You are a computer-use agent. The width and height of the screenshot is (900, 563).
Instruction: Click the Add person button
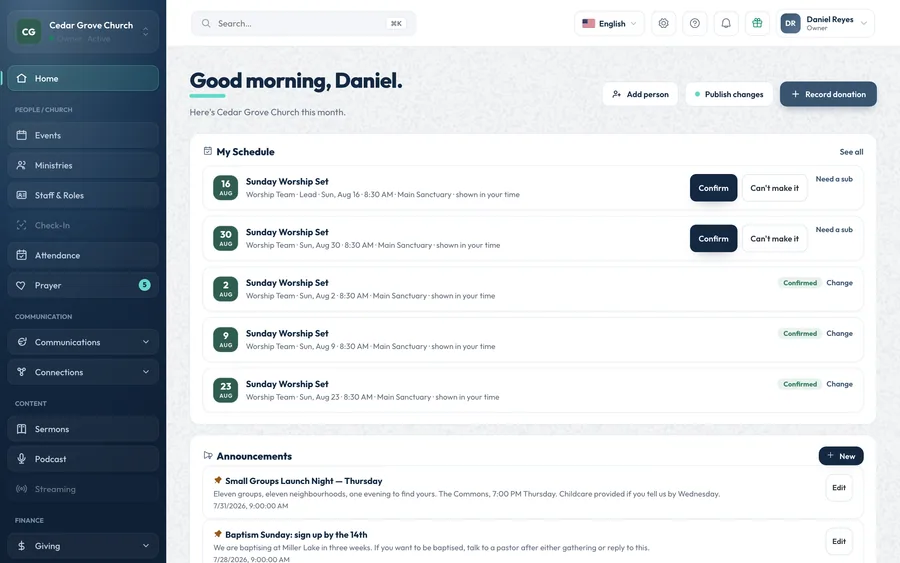click(640, 94)
